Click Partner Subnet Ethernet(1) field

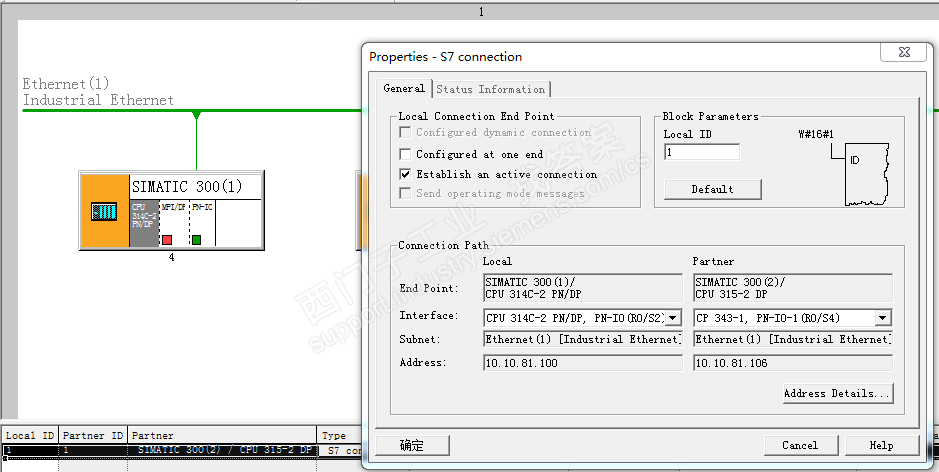coord(793,339)
